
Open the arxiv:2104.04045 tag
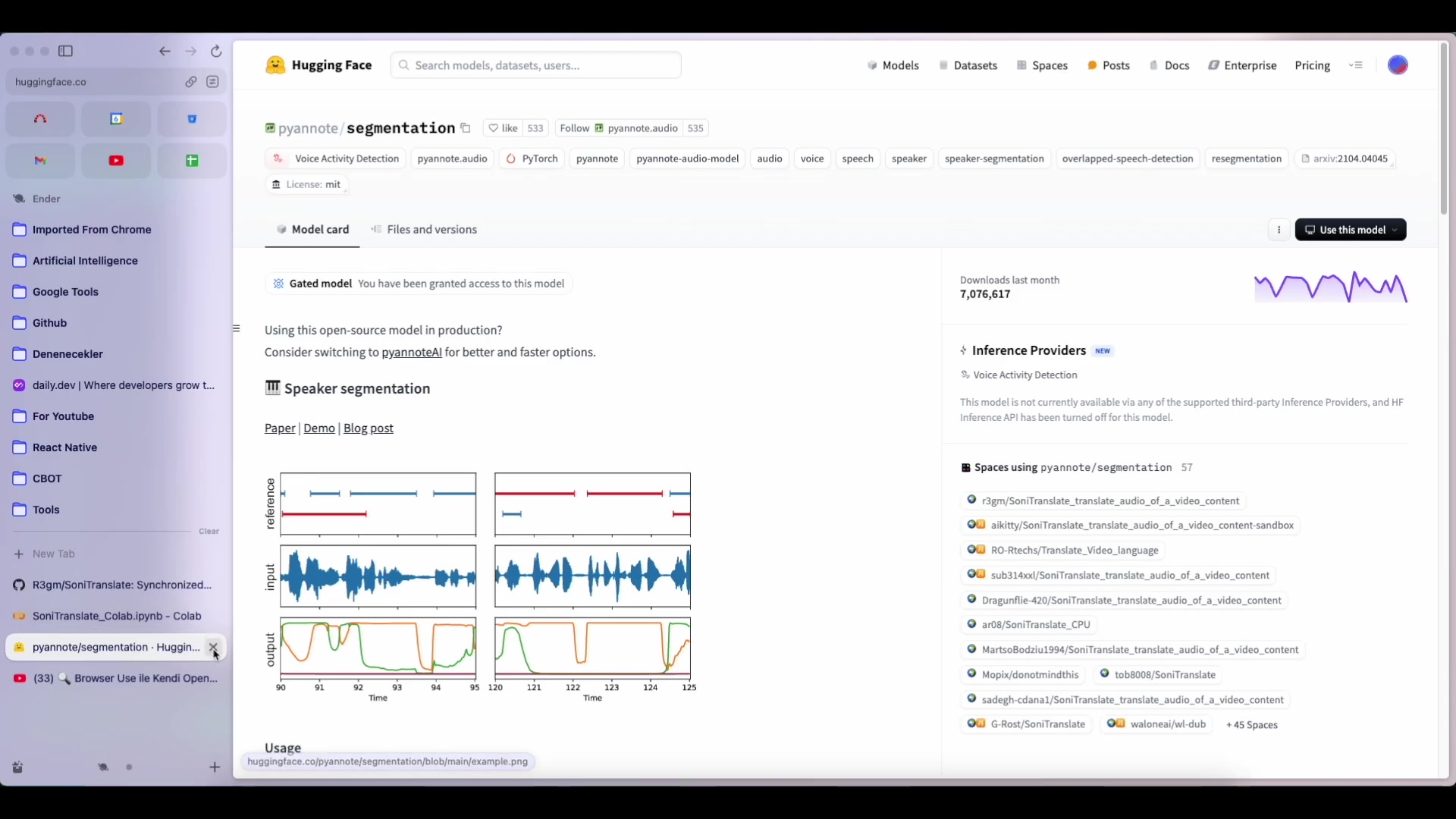[1345, 158]
